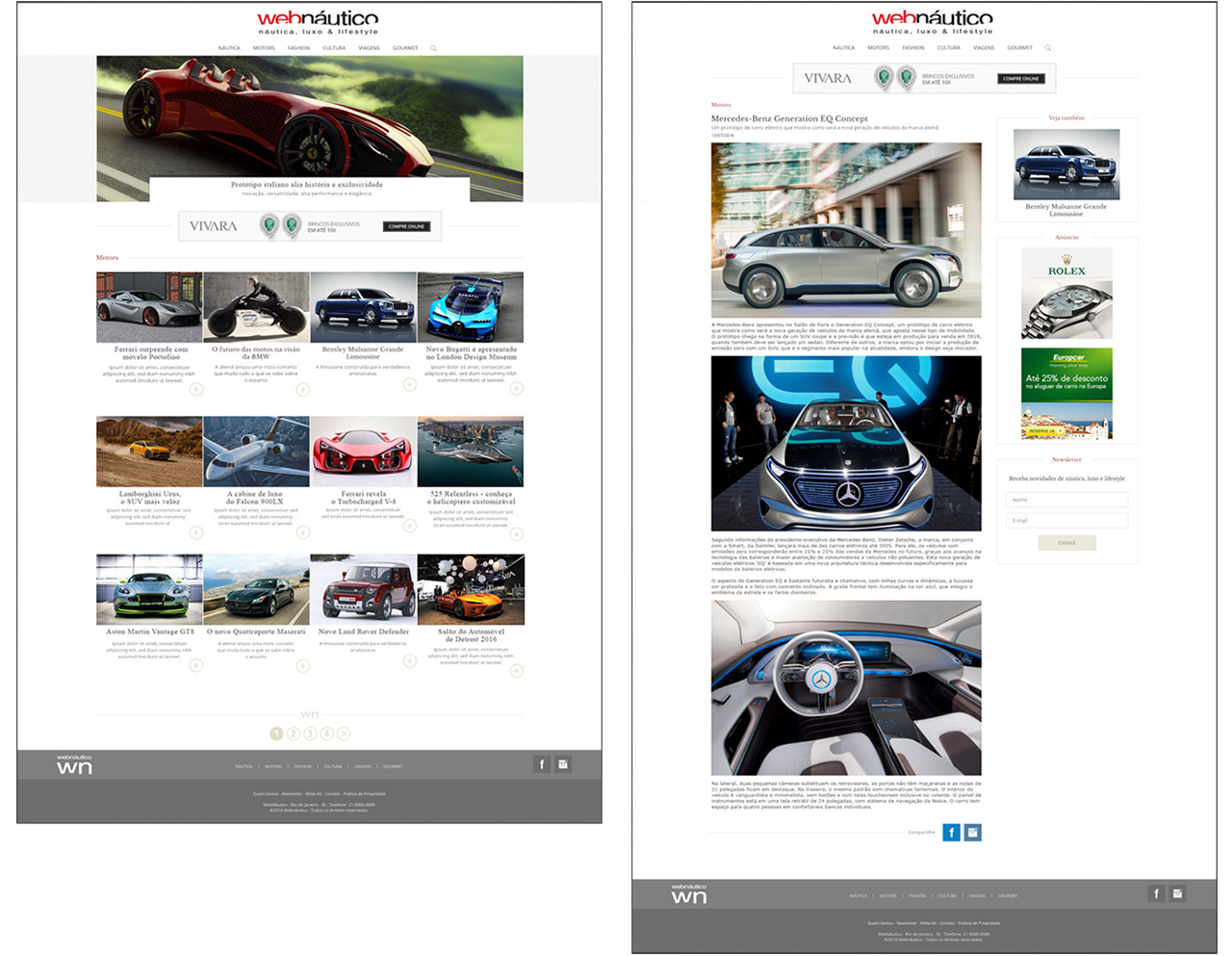This screenshot has width=1232, height=956.
Task: Click the Europcar discount advertisement
Action: point(1066,393)
